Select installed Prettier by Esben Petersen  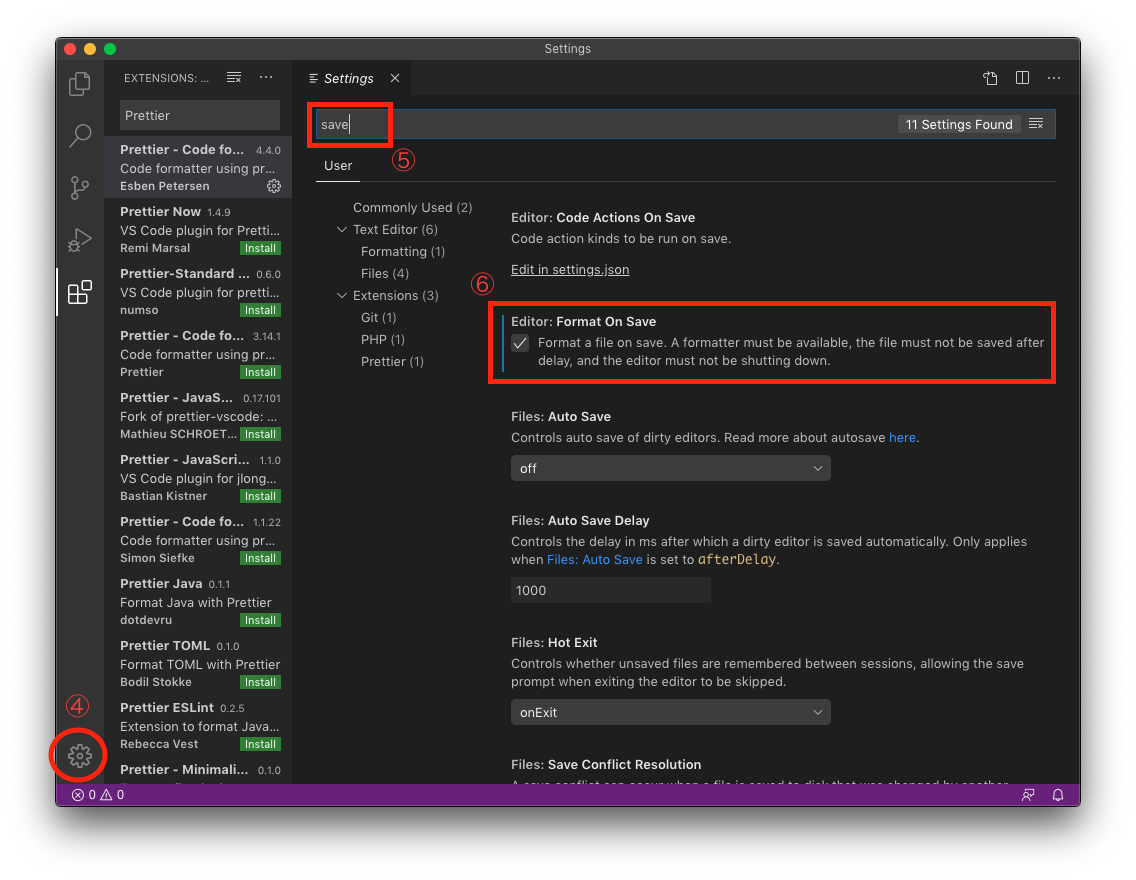coord(199,167)
